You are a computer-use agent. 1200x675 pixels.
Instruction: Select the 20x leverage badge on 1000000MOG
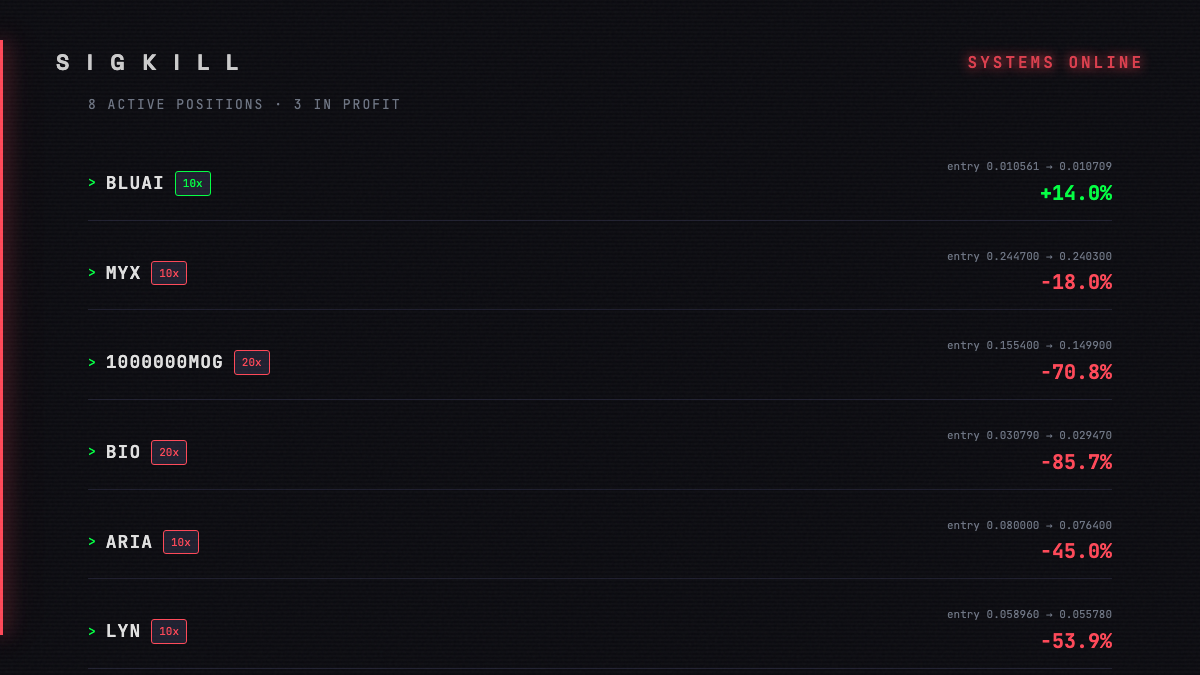point(252,362)
